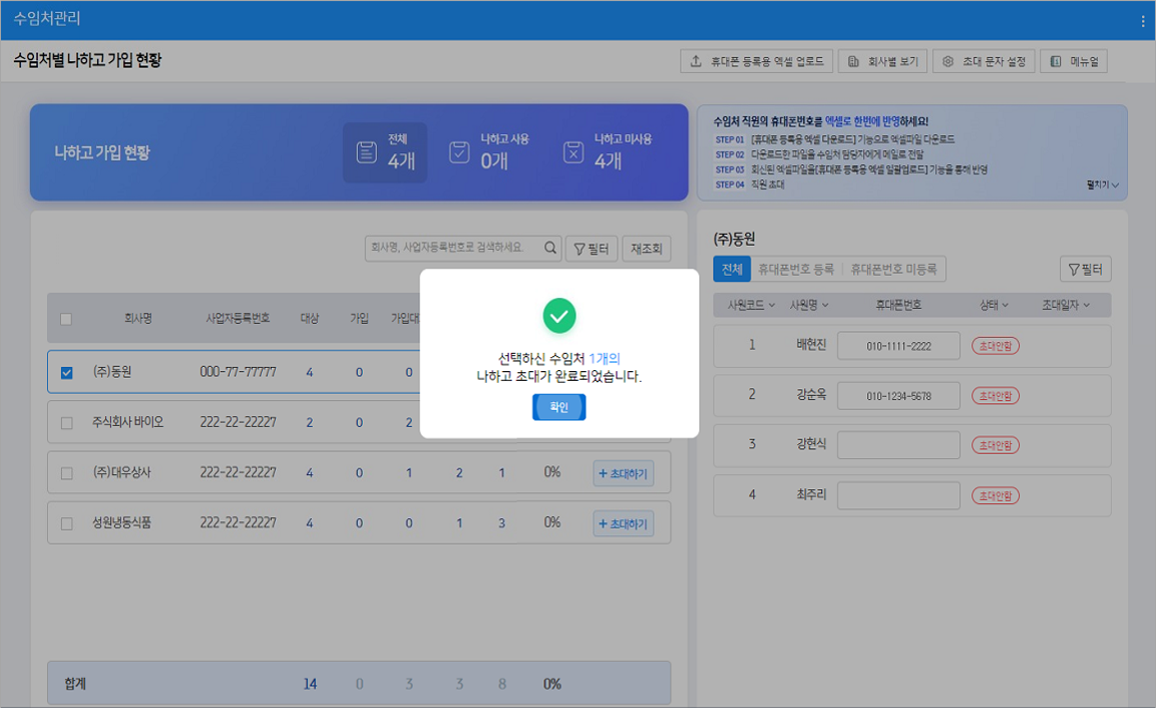Click the phone number field for 강순옥

[899, 396]
